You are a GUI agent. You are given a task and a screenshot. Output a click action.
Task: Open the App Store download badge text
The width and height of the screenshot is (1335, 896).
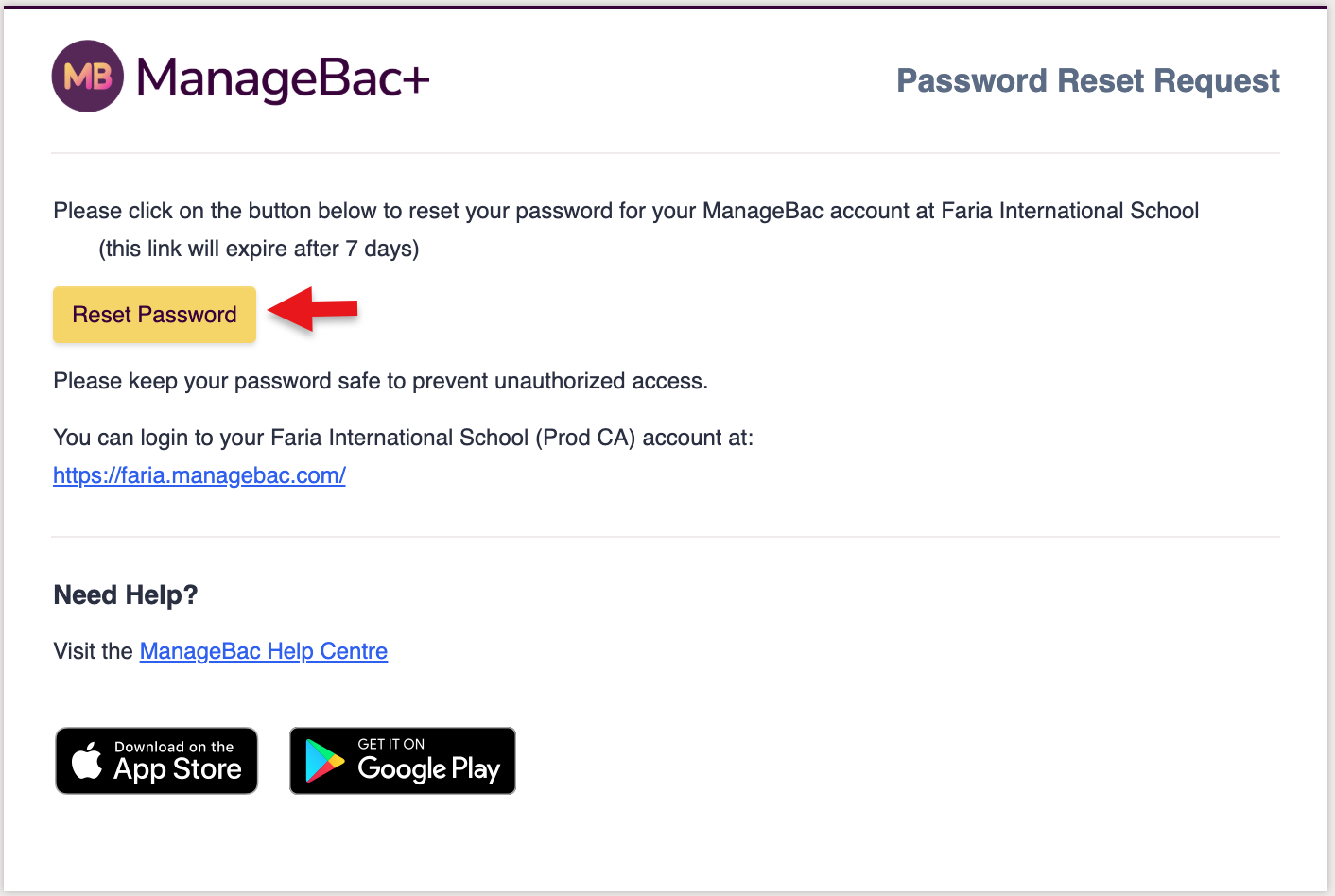178,769
